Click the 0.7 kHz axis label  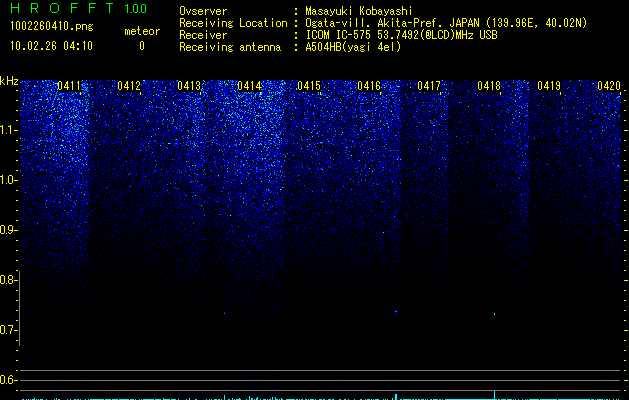tap(8, 330)
